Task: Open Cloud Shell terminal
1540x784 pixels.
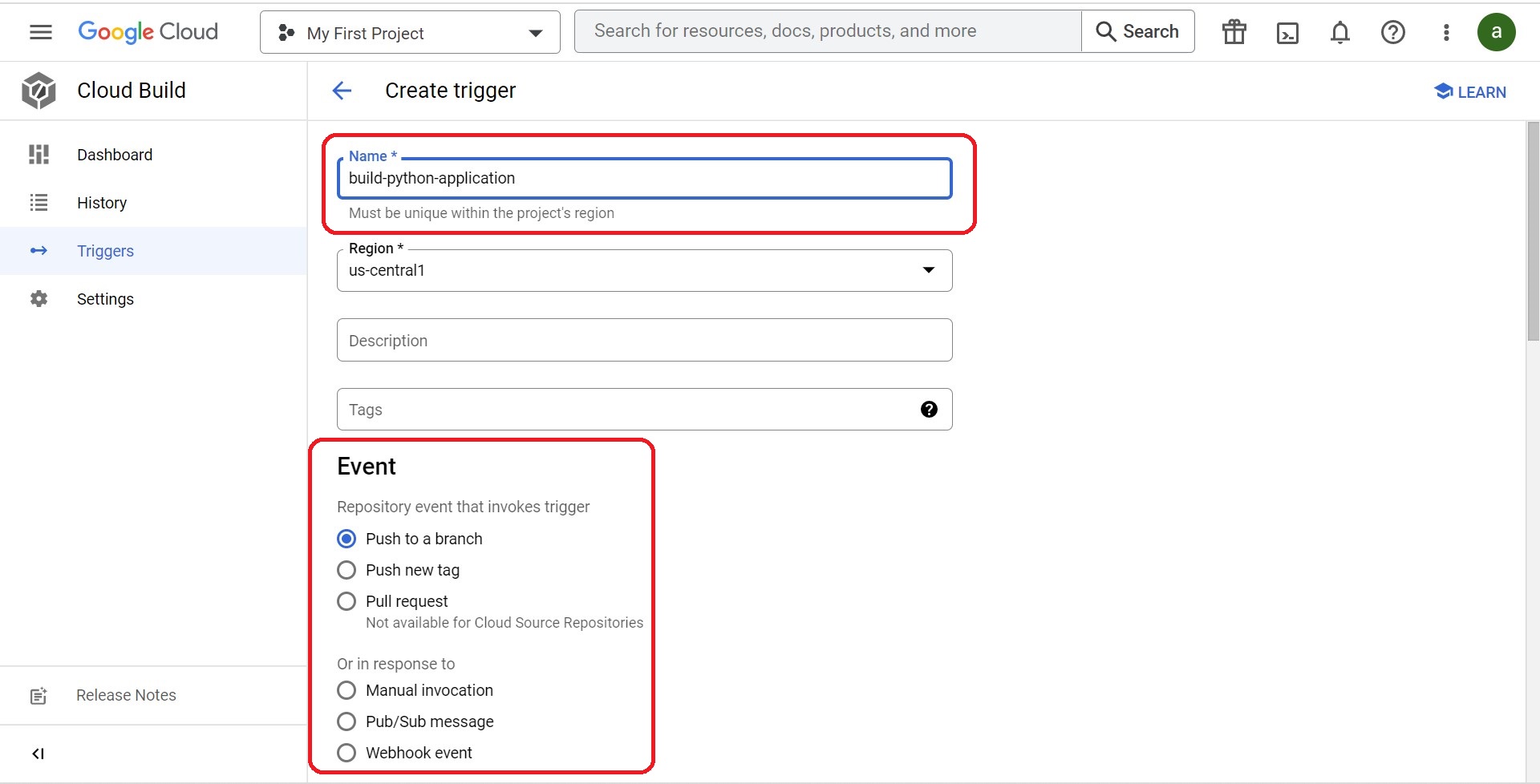Action: tap(1287, 32)
